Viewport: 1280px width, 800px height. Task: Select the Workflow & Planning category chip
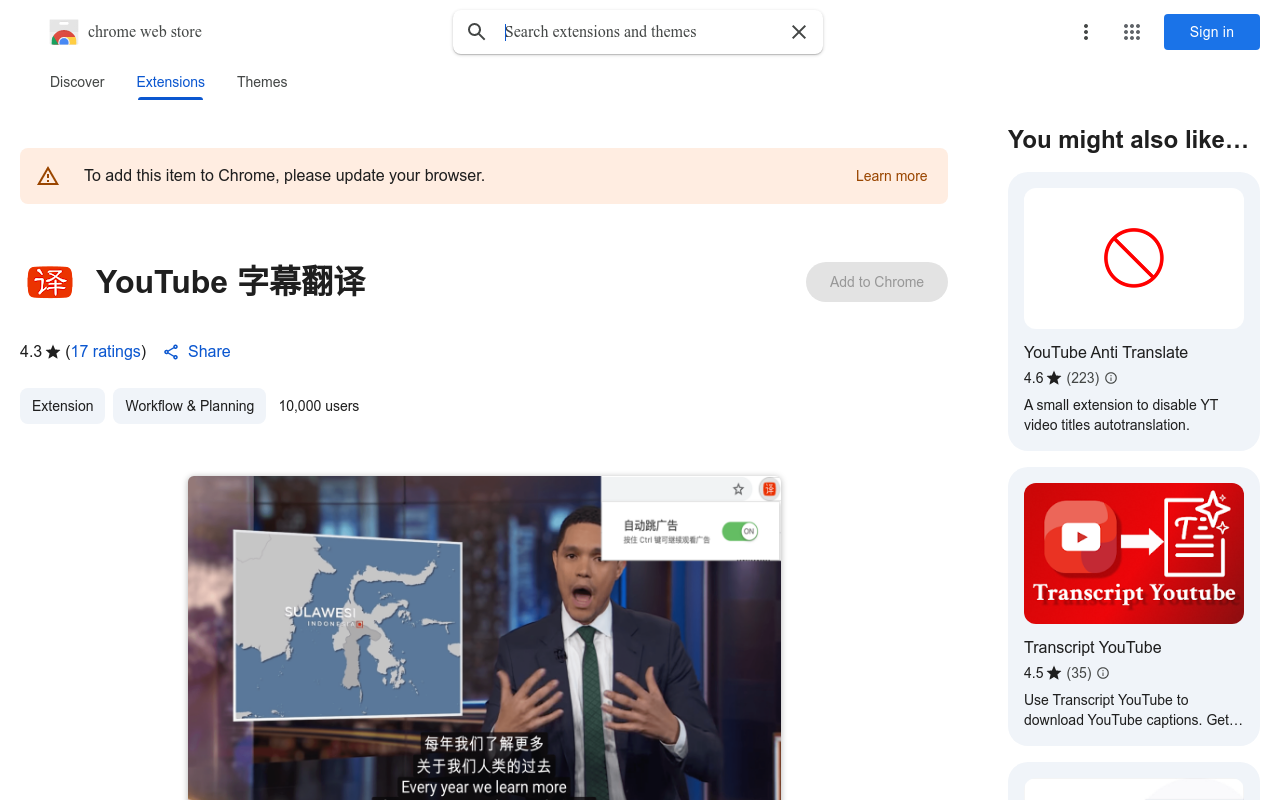(x=189, y=406)
